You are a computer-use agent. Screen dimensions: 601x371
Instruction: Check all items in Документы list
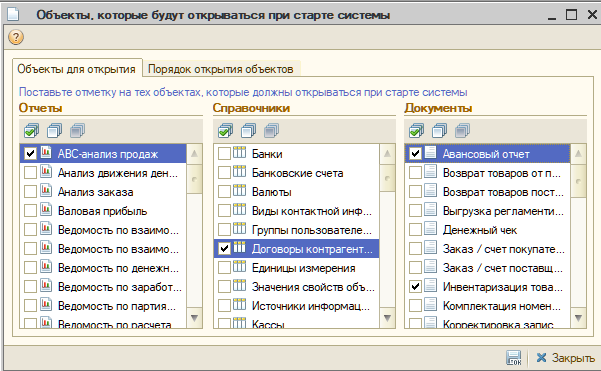[x=417, y=131]
